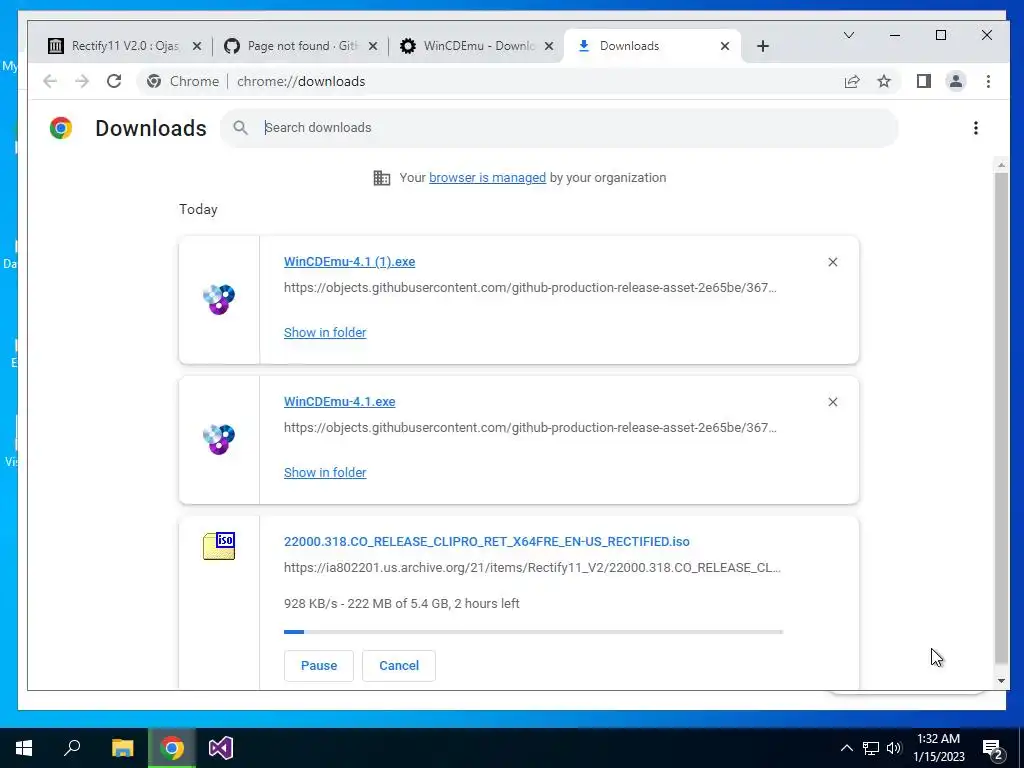1024x768 pixels.
Task: Click the Chrome site info icon in address bar
Action: click(x=154, y=81)
